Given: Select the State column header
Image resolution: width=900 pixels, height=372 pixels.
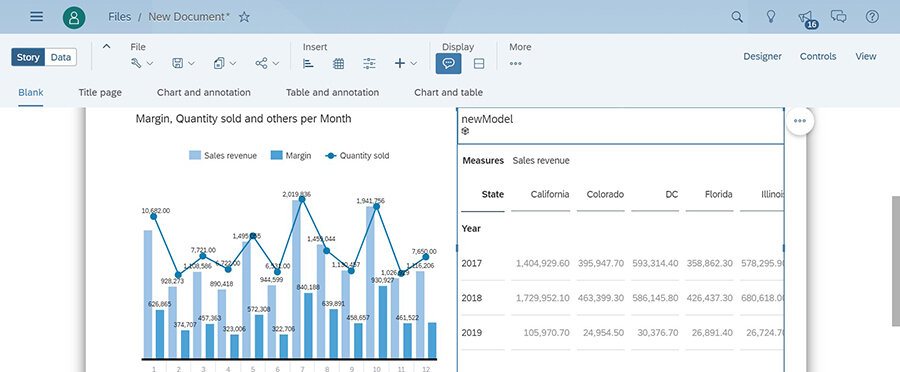Looking at the screenshot, I should pyautogui.click(x=492, y=194).
